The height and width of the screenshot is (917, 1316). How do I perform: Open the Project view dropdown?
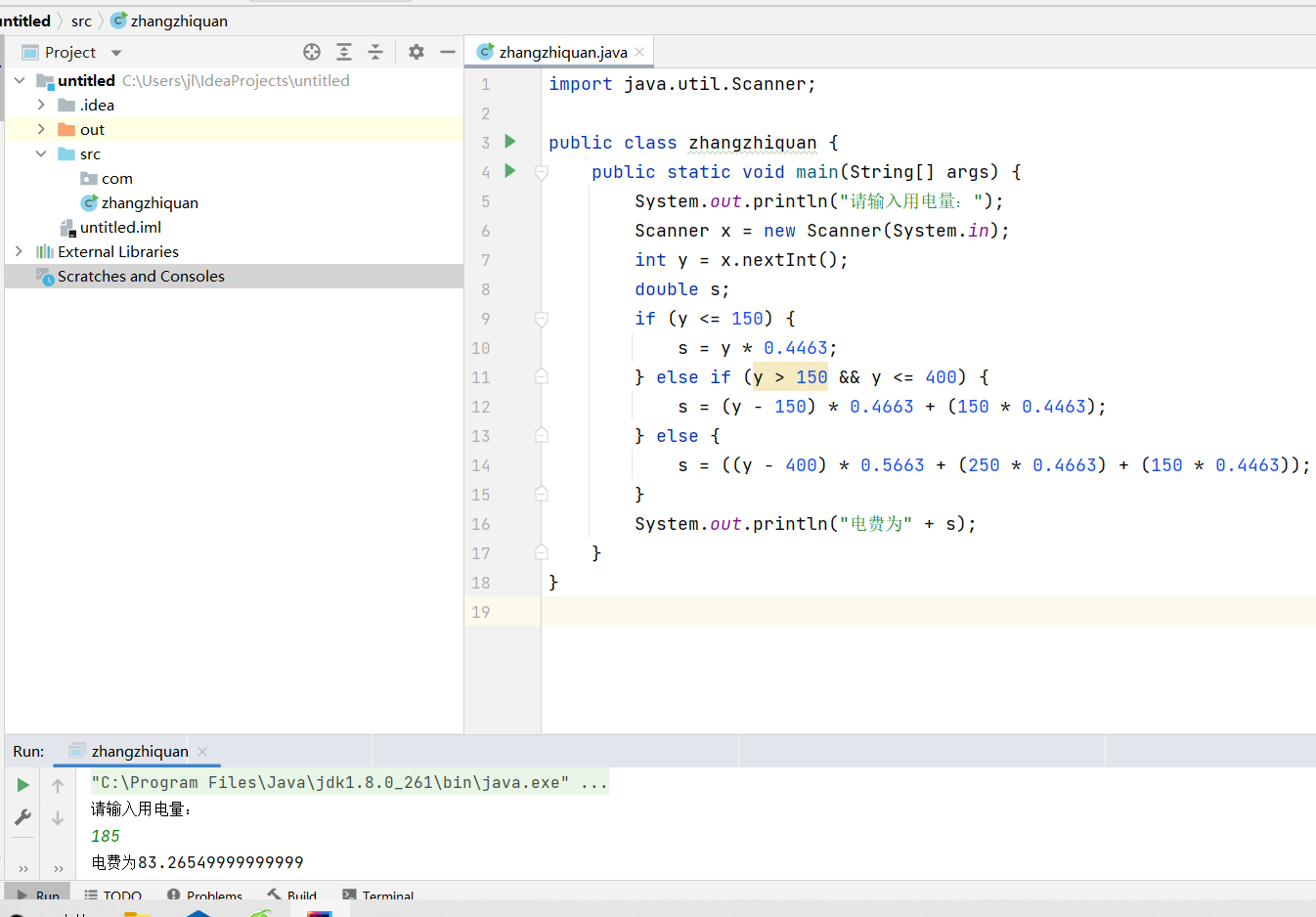(x=116, y=53)
